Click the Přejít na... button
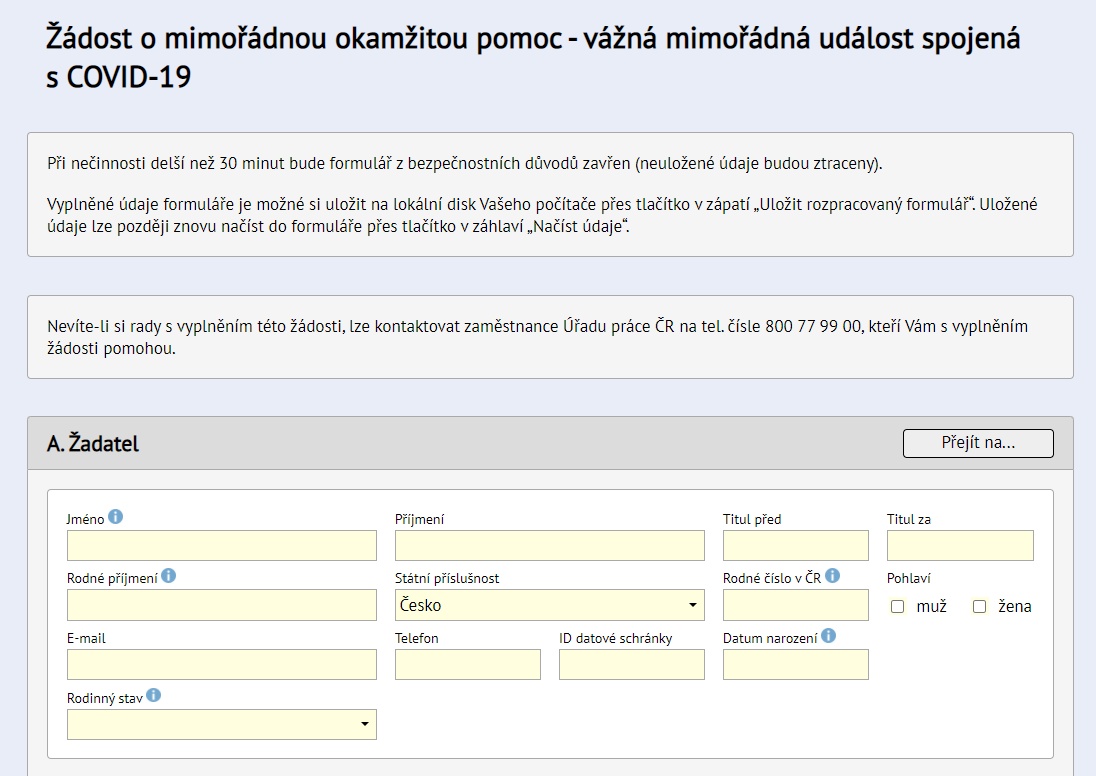Viewport: 1096px width, 776px height. [x=977, y=443]
